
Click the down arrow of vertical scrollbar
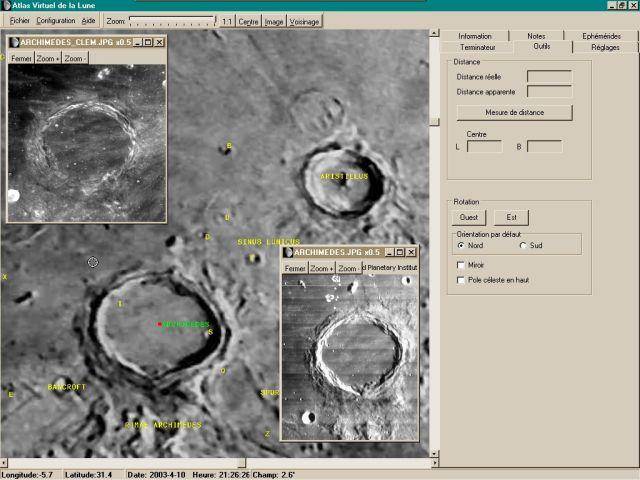434,453
